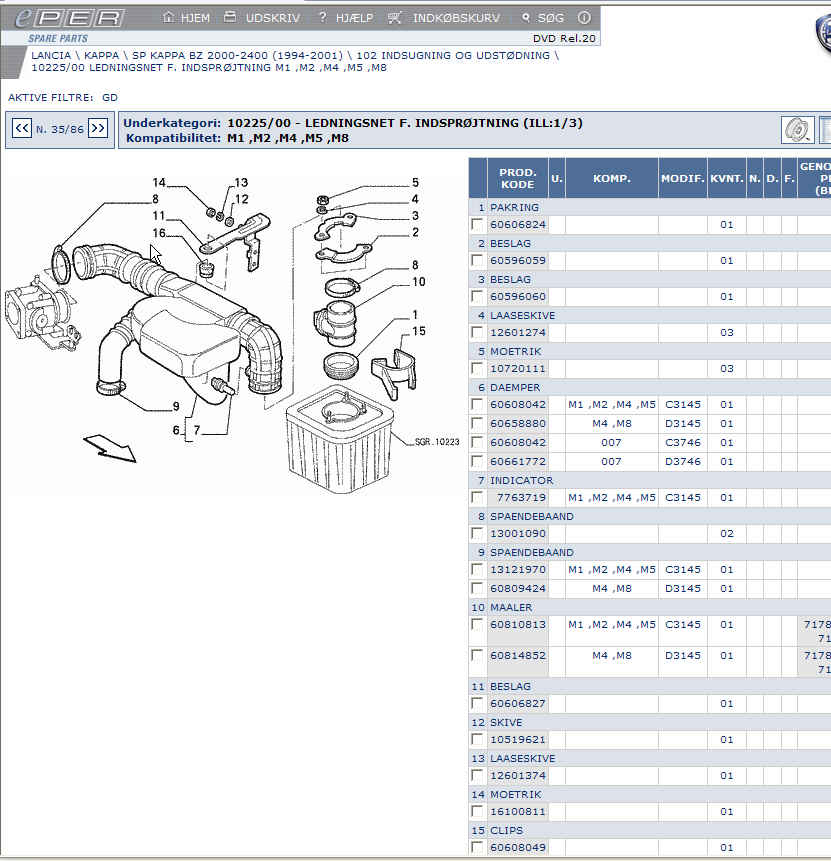Viewport: 831px width, 861px height.
Task: Click the direction arrow in diagram
Action: 110,448
